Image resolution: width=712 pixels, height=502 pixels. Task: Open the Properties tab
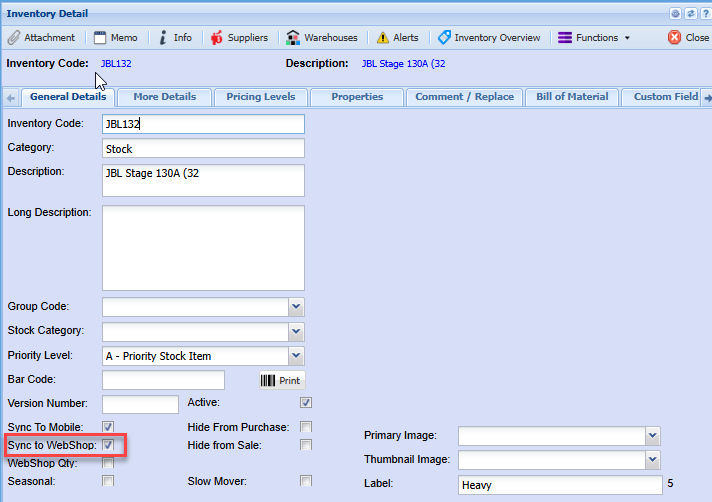357,97
